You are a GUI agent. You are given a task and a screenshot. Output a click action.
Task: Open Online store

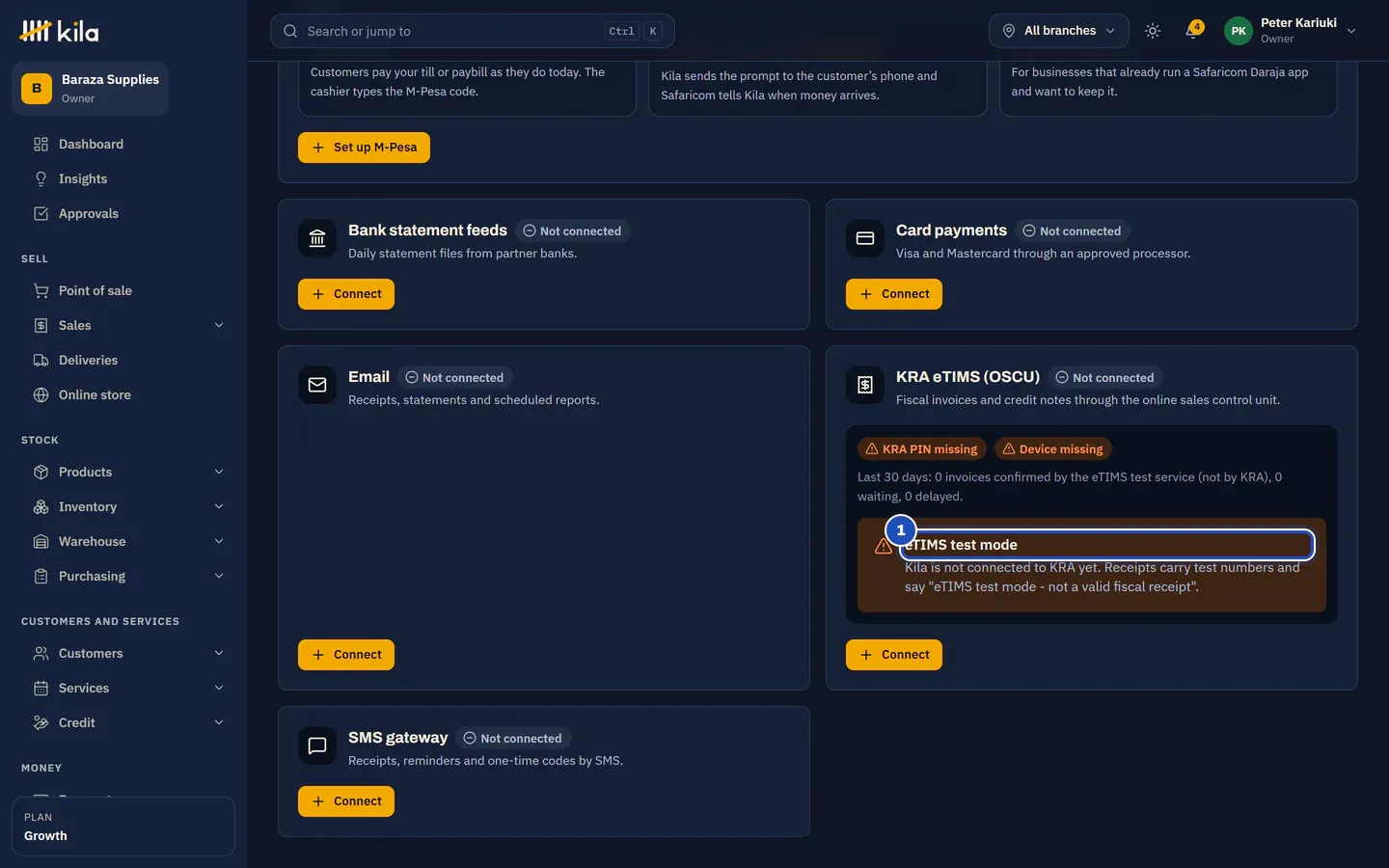tap(123, 395)
